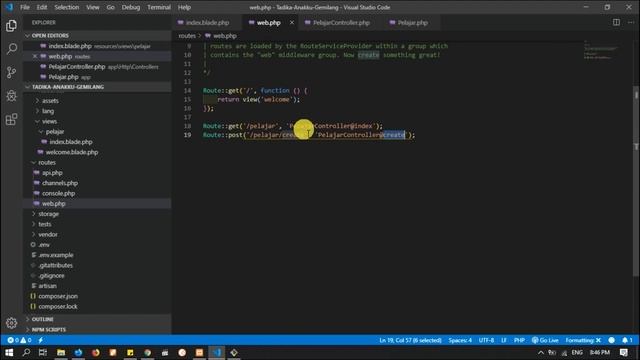Open the Explorer view in activity bar
The width and height of the screenshot is (640, 360).
tap(11, 26)
